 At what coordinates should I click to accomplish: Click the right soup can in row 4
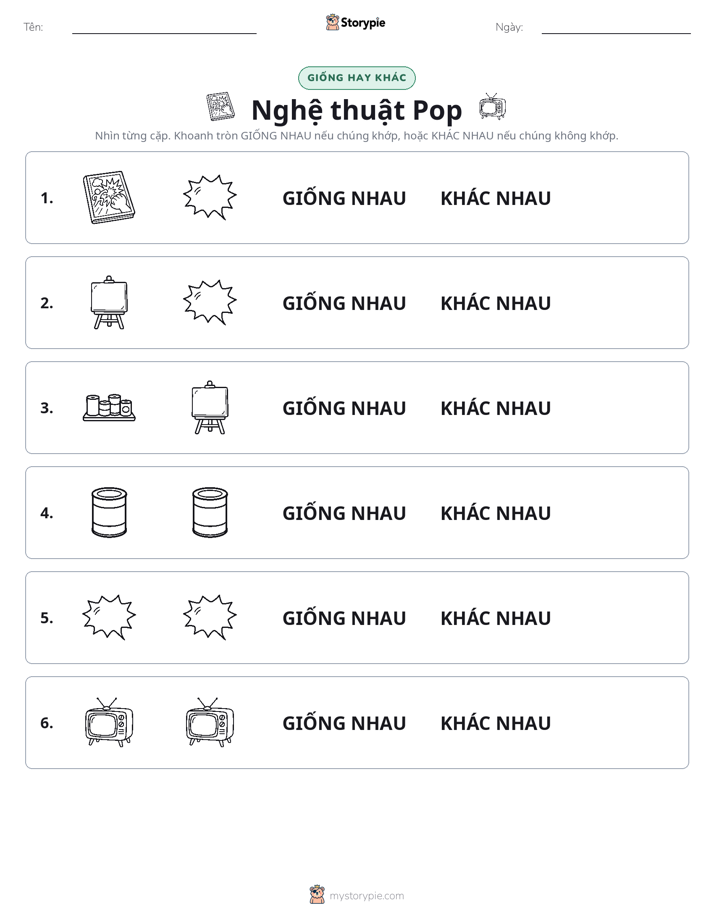pos(210,512)
